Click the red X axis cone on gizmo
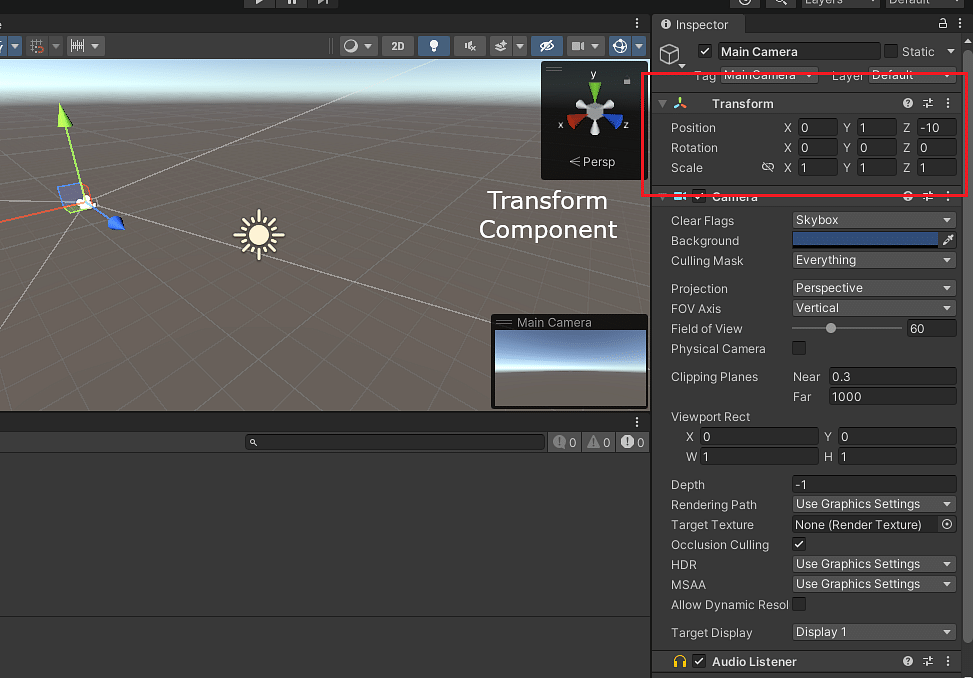 click(576, 120)
